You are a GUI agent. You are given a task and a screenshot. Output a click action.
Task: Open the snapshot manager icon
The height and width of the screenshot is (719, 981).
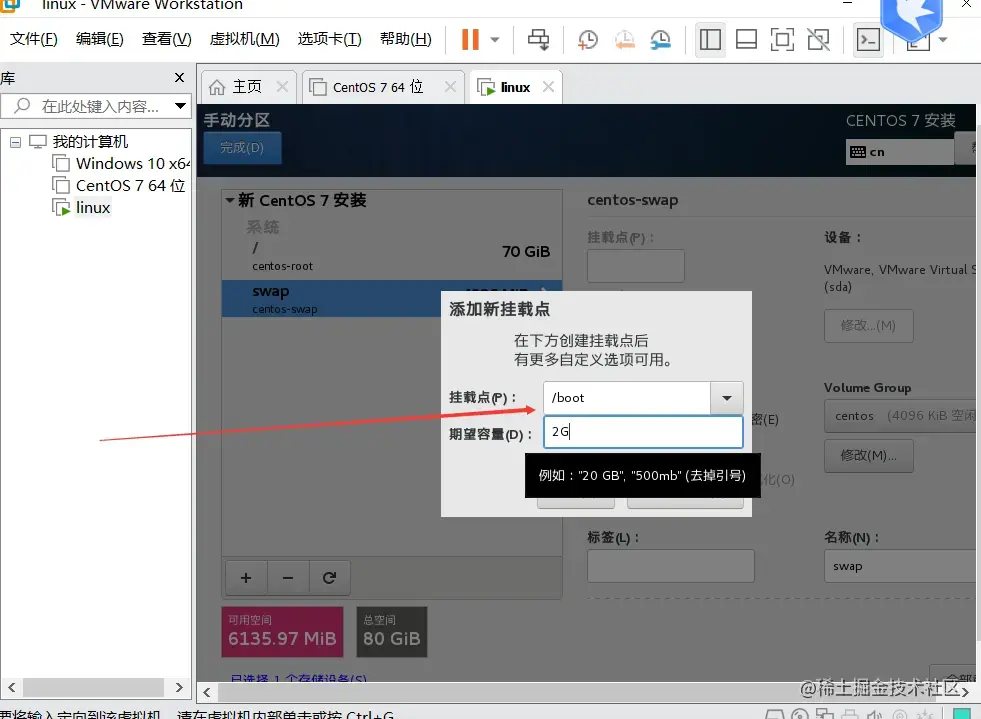coord(661,39)
